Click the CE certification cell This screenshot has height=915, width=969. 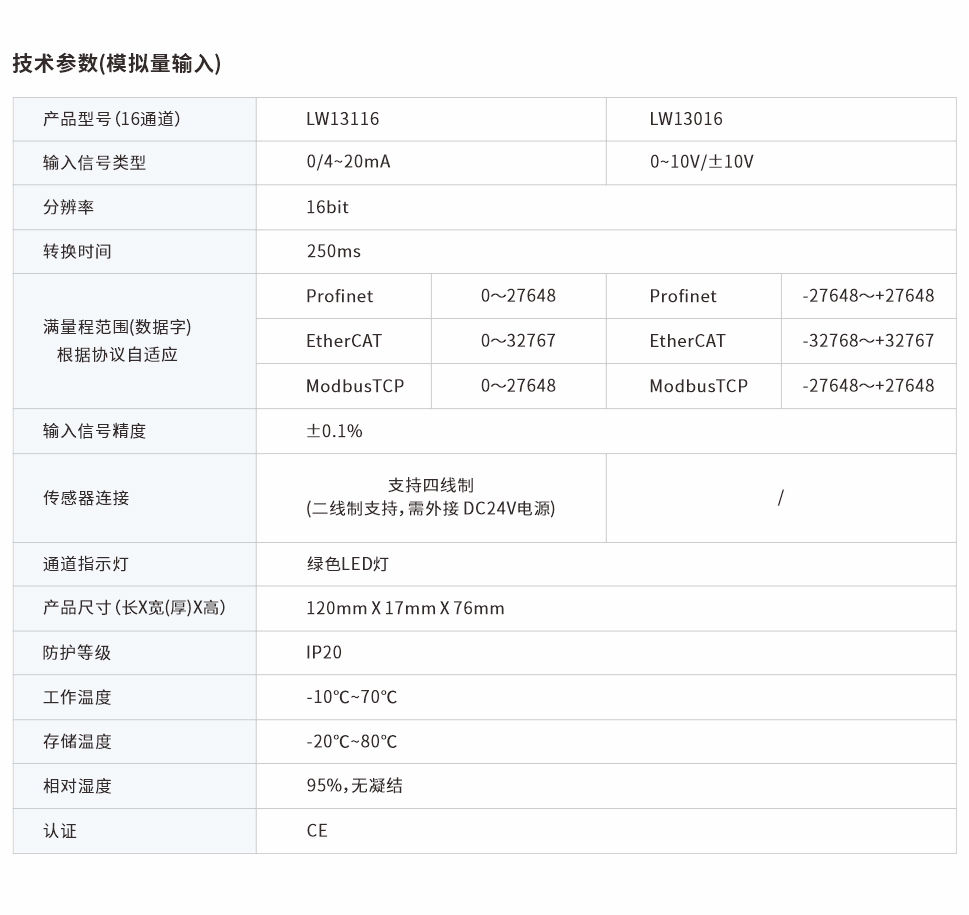coord(318,831)
